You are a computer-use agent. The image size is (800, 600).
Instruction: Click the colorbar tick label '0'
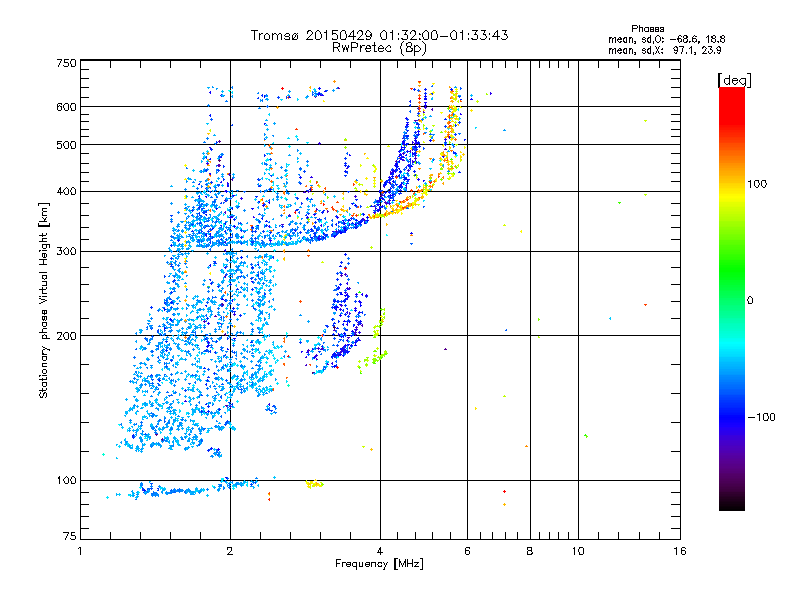[x=750, y=301]
